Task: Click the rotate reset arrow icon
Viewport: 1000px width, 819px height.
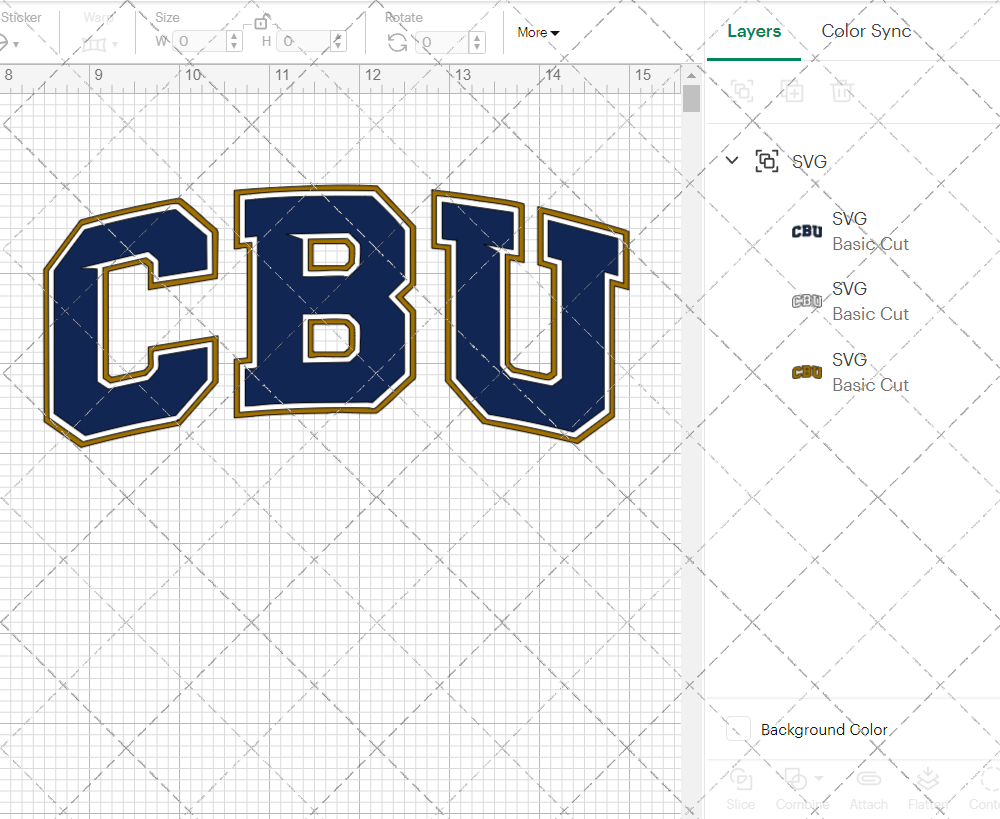Action: click(x=398, y=41)
